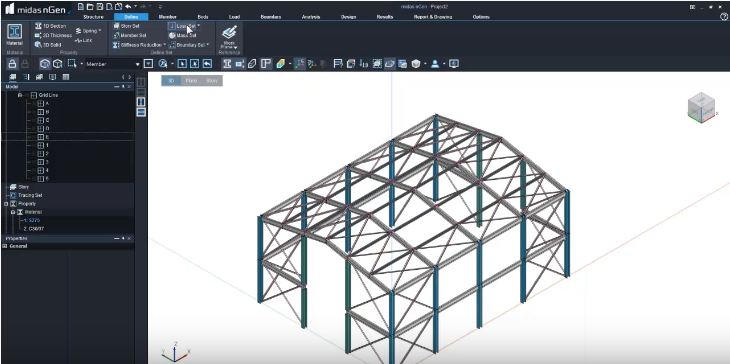Click the user avatar icon on toolbar
The width and height of the screenshot is (730, 364).
[435, 64]
